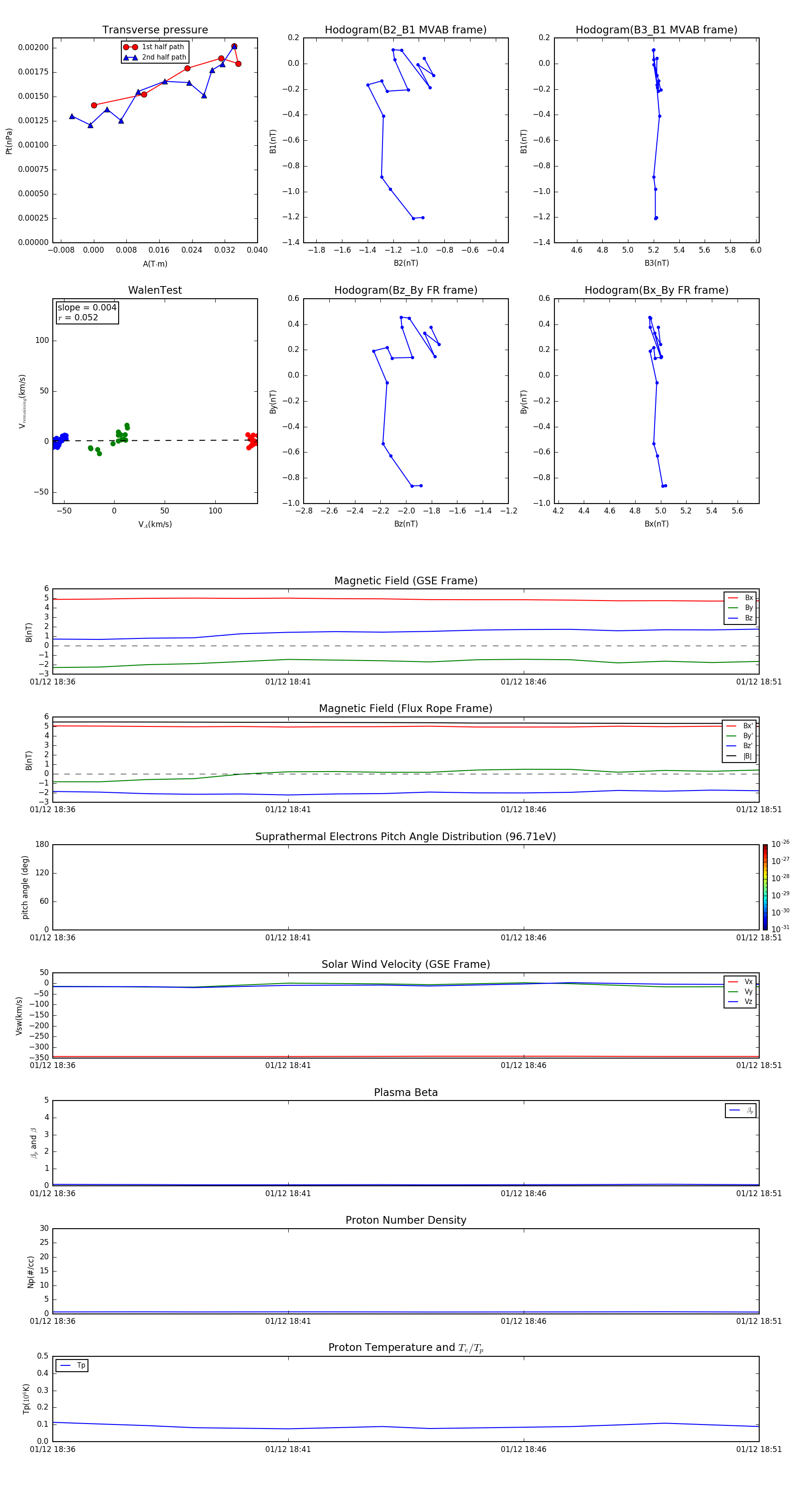Screen dimensions: 812x1489
Task: Click the red cluster in WalenTest plot
Action: [252, 440]
